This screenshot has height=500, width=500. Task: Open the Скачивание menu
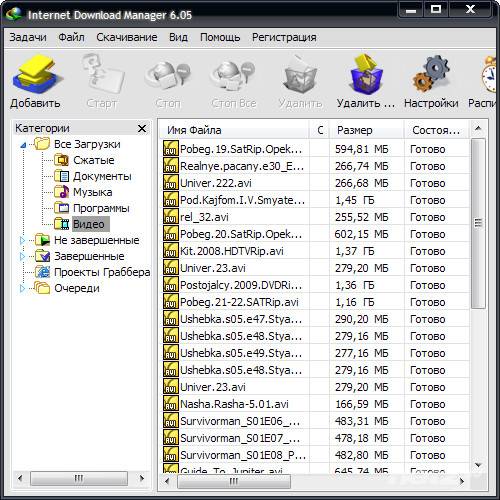127,37
